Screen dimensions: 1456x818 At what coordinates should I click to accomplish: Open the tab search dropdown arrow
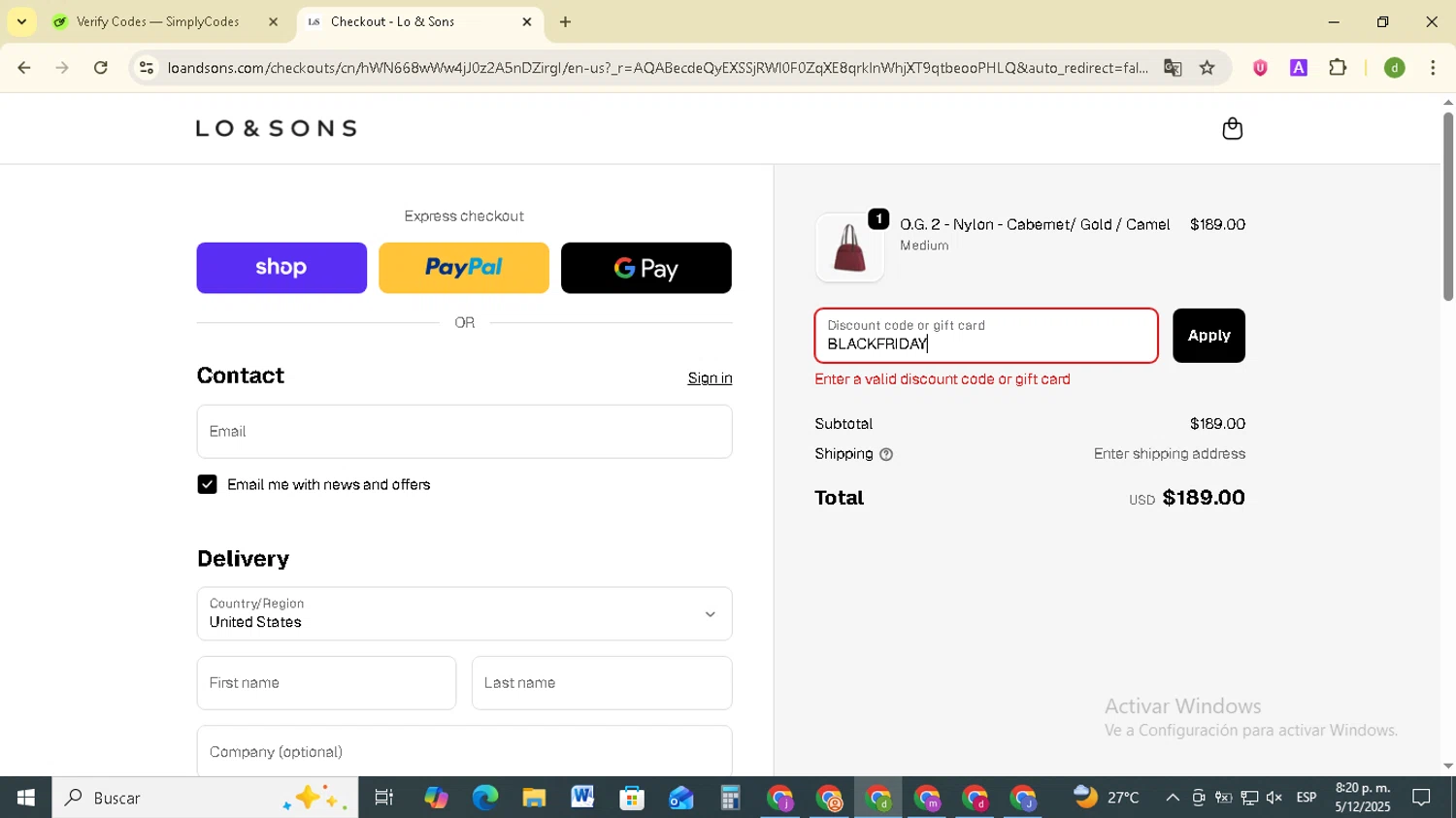click(21, 21)
